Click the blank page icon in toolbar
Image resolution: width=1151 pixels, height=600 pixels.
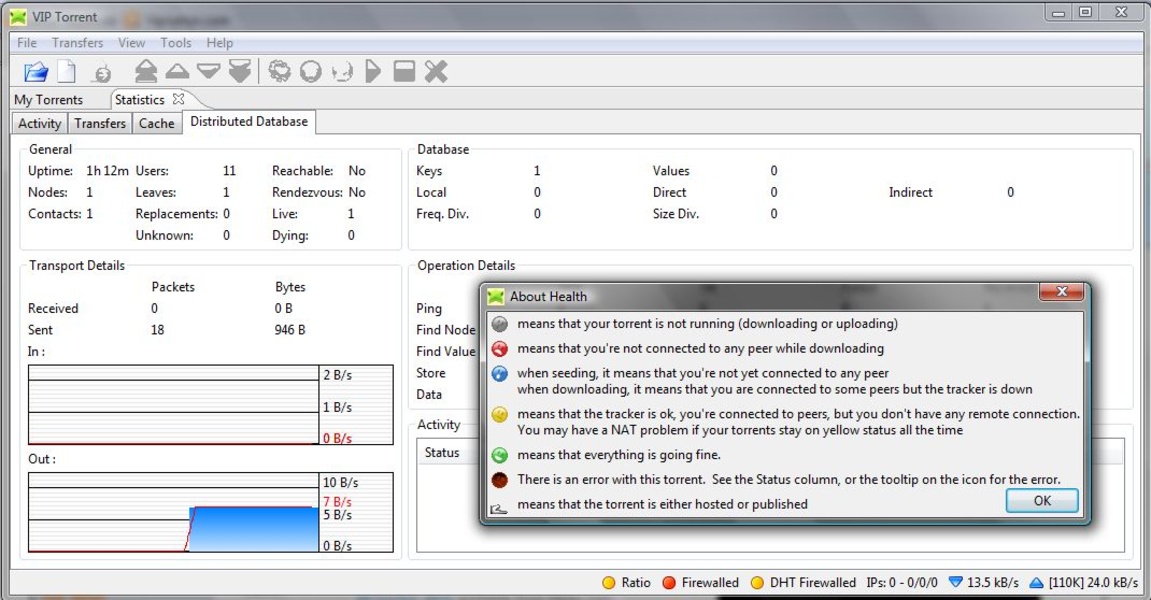pyautogui.click(x=66, y=71)
